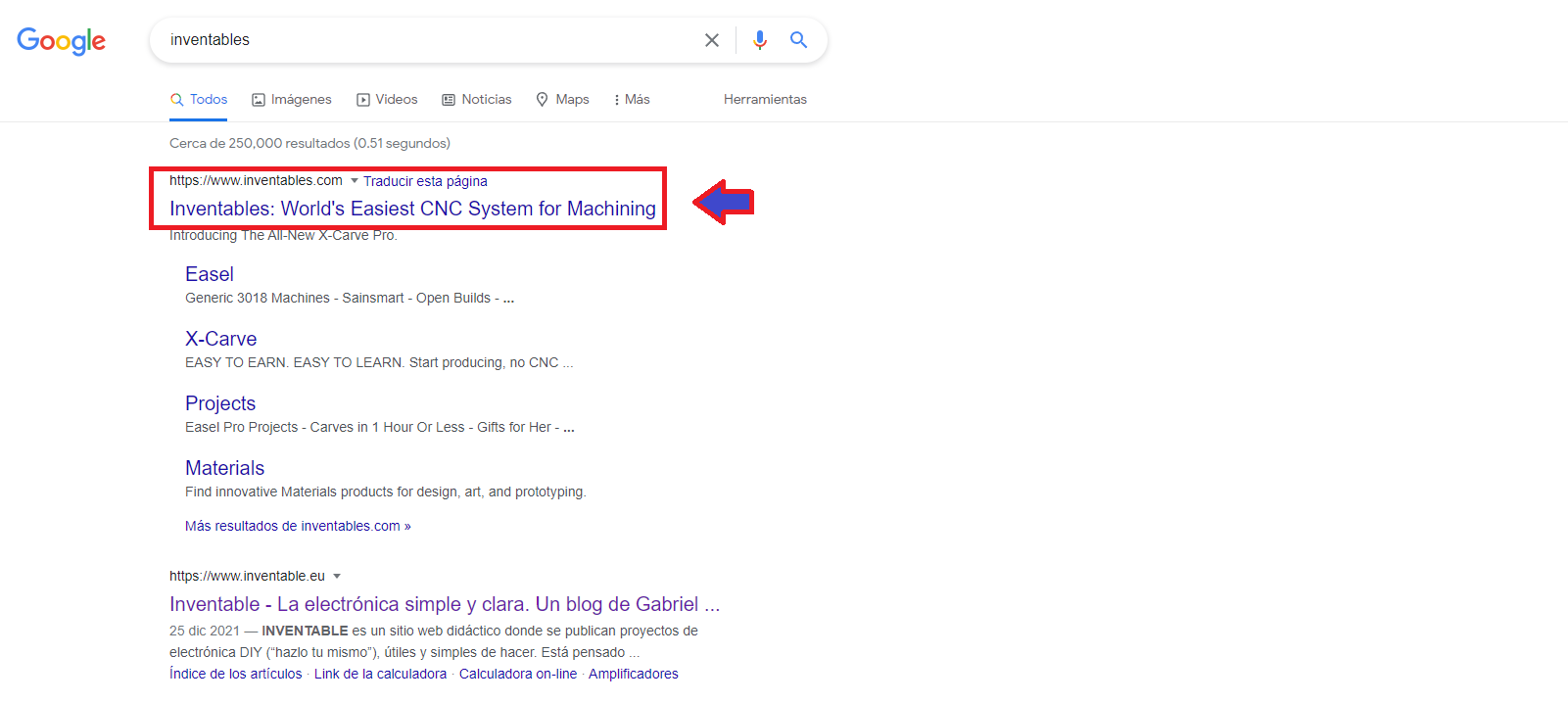Click the 'Cerca de 250,000 resultados' stats text
1568x703 pixels.
click(309, 143)
